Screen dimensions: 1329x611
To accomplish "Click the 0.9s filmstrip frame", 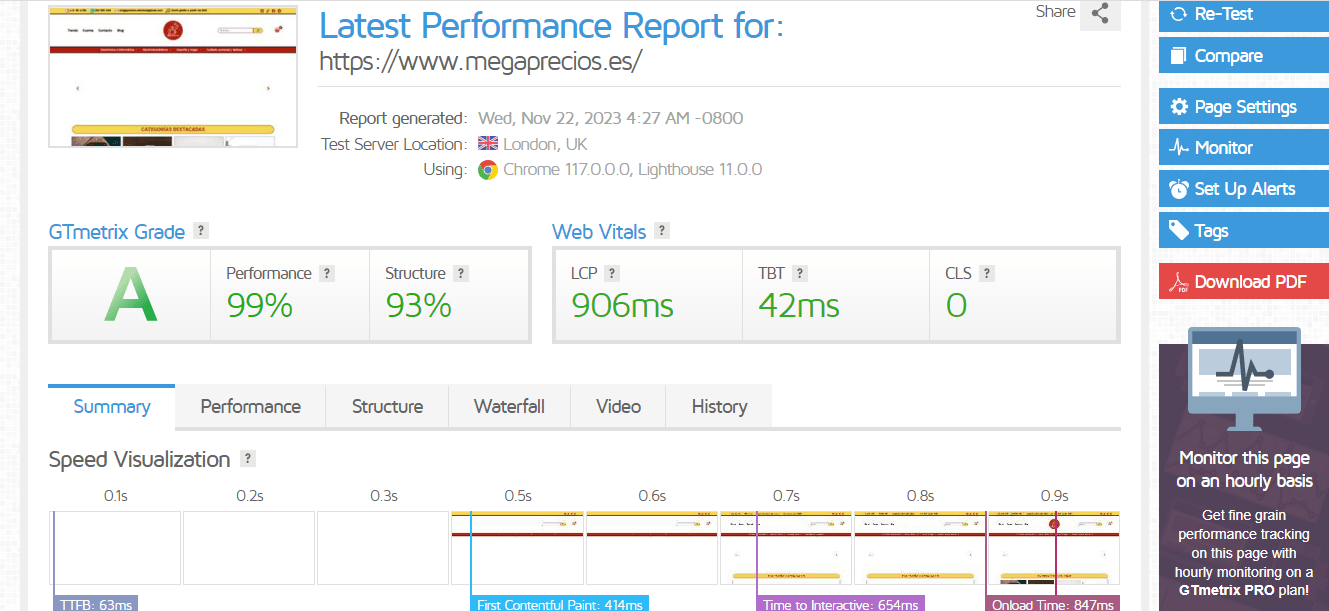I will (1053, 548).
